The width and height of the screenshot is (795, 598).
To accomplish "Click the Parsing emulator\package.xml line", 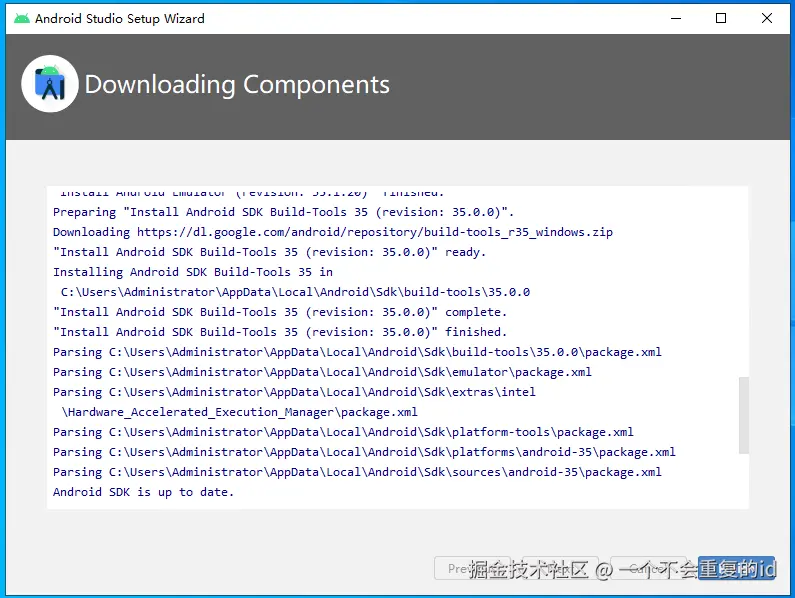I will pyautogui.click(x=322, y=372).
